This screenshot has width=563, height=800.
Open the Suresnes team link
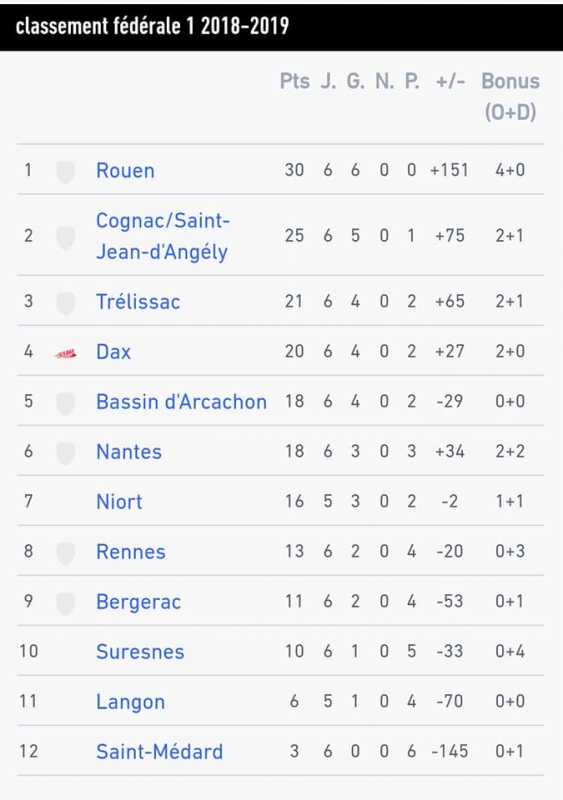140,652
